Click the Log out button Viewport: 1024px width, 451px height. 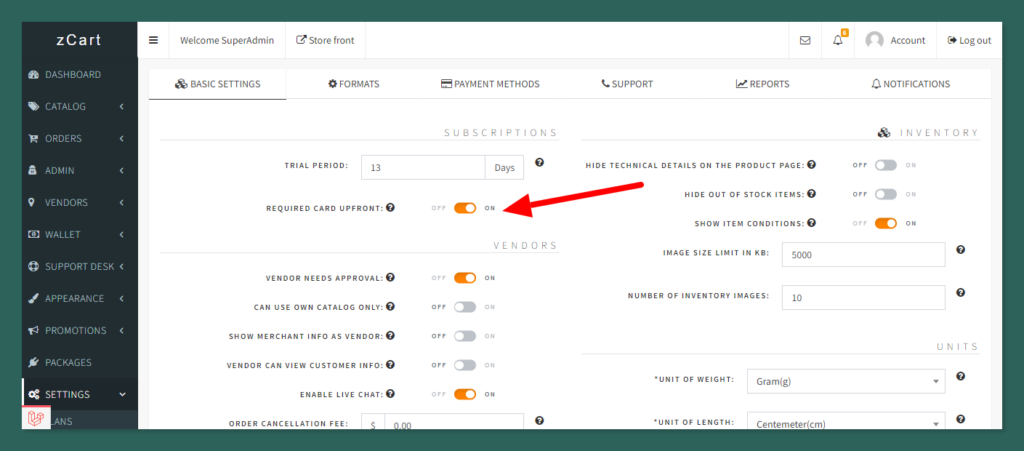pyautogui.click(x=969, y=40)
